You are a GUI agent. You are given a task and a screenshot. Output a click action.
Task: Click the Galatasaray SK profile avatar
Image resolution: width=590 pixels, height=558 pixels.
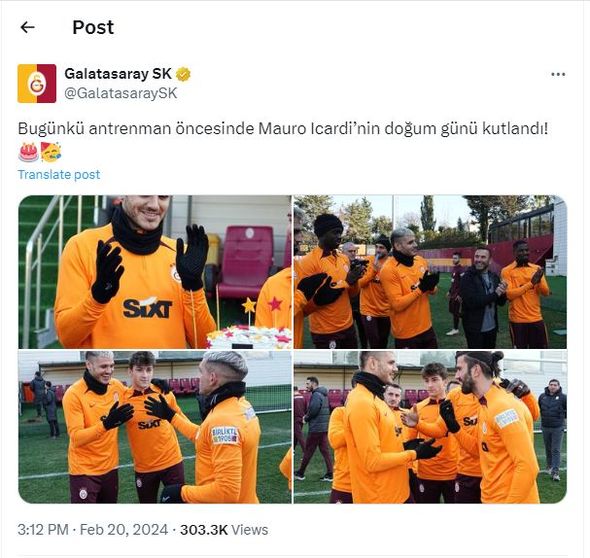coord(37,84)
